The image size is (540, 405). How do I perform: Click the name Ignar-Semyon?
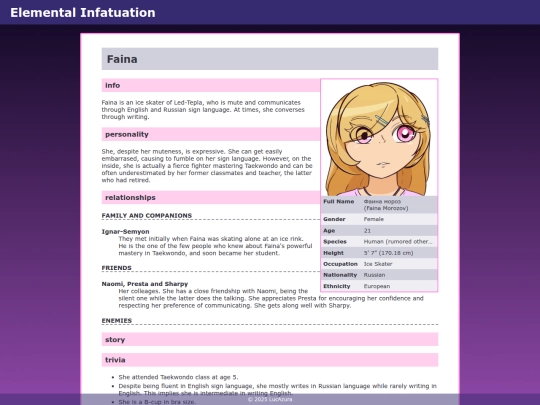coord(125,231)
